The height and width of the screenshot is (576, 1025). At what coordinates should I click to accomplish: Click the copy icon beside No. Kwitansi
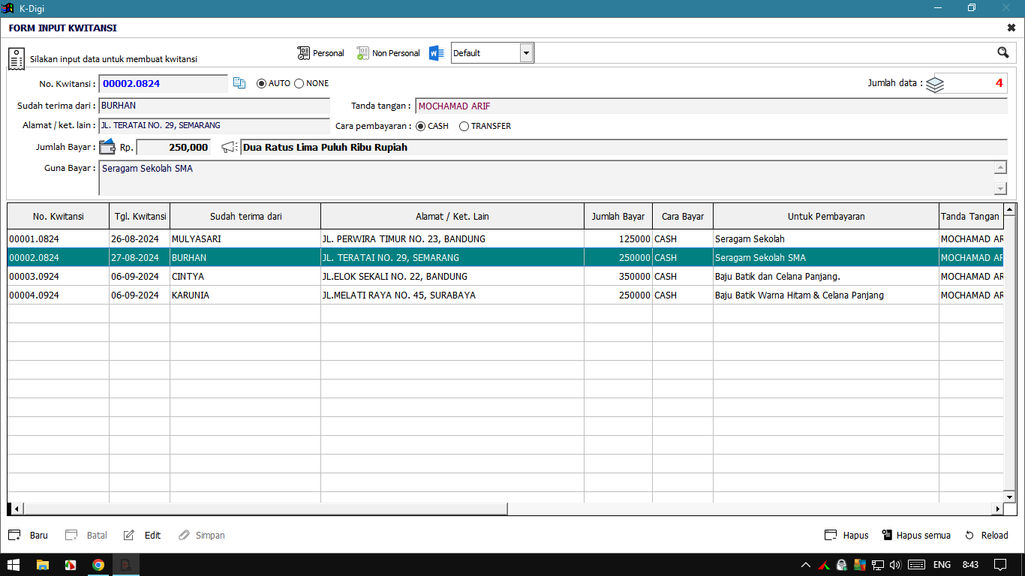(239, 83)
